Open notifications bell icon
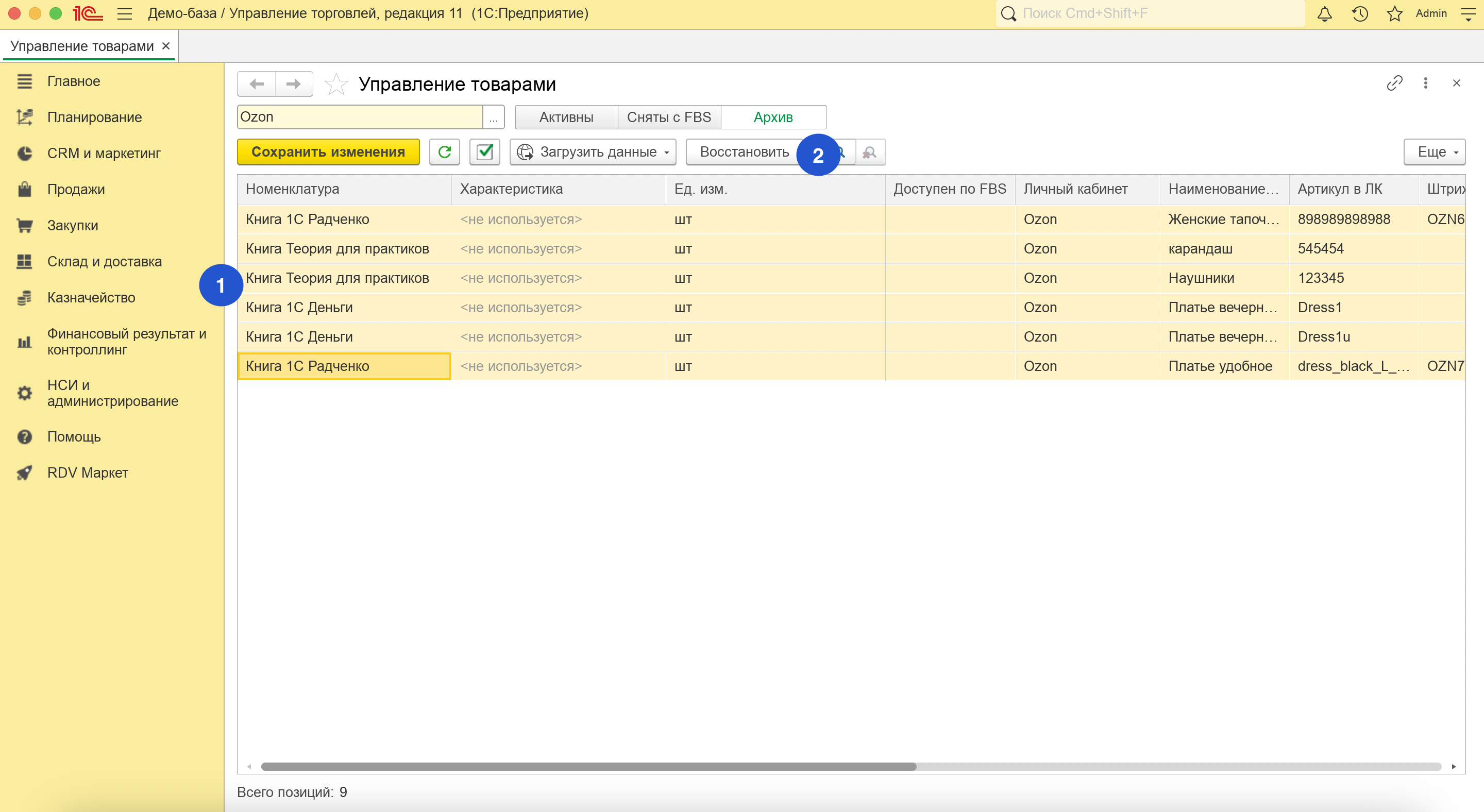This screenshot has width=1484, height=812. point(1324,13)
